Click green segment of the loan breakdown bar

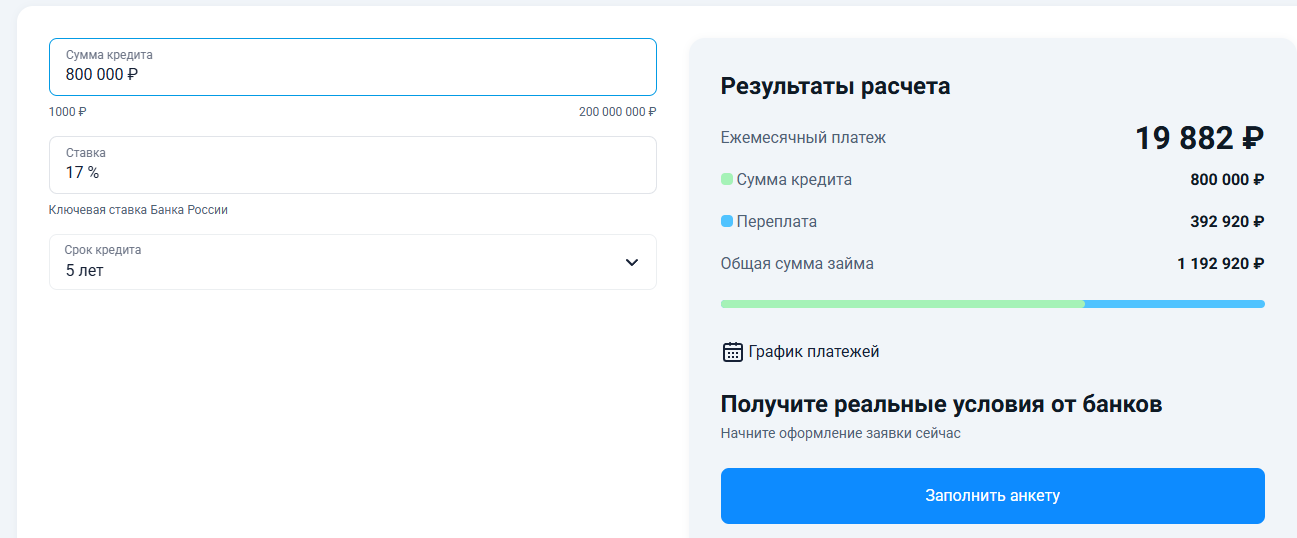pos(900,304)
